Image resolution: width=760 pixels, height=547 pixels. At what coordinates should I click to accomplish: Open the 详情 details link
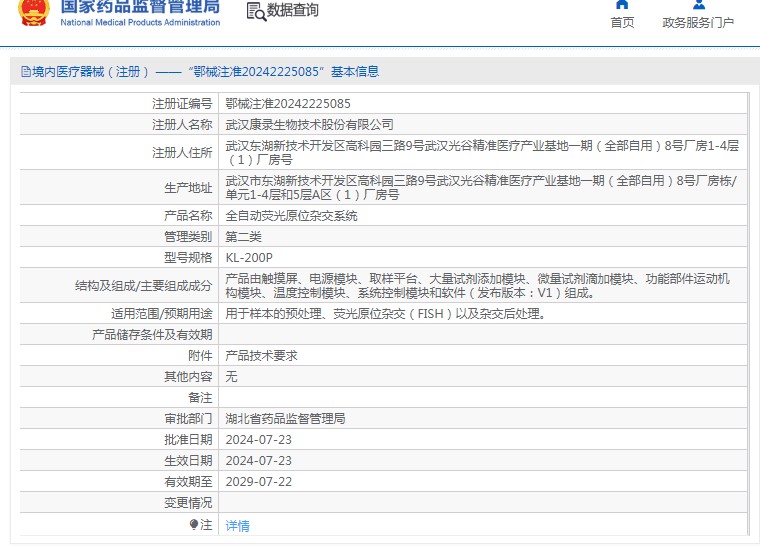pyautogui.click(x=238, y=526)
